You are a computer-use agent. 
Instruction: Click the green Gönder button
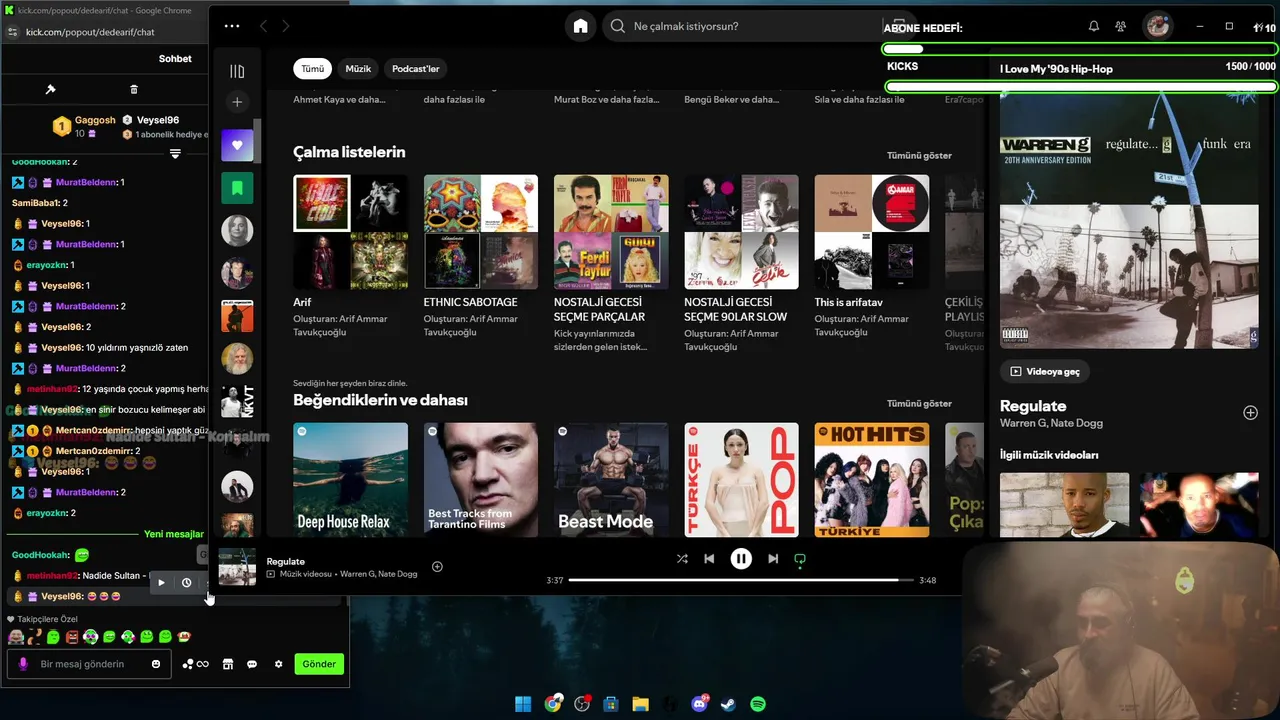319,664
